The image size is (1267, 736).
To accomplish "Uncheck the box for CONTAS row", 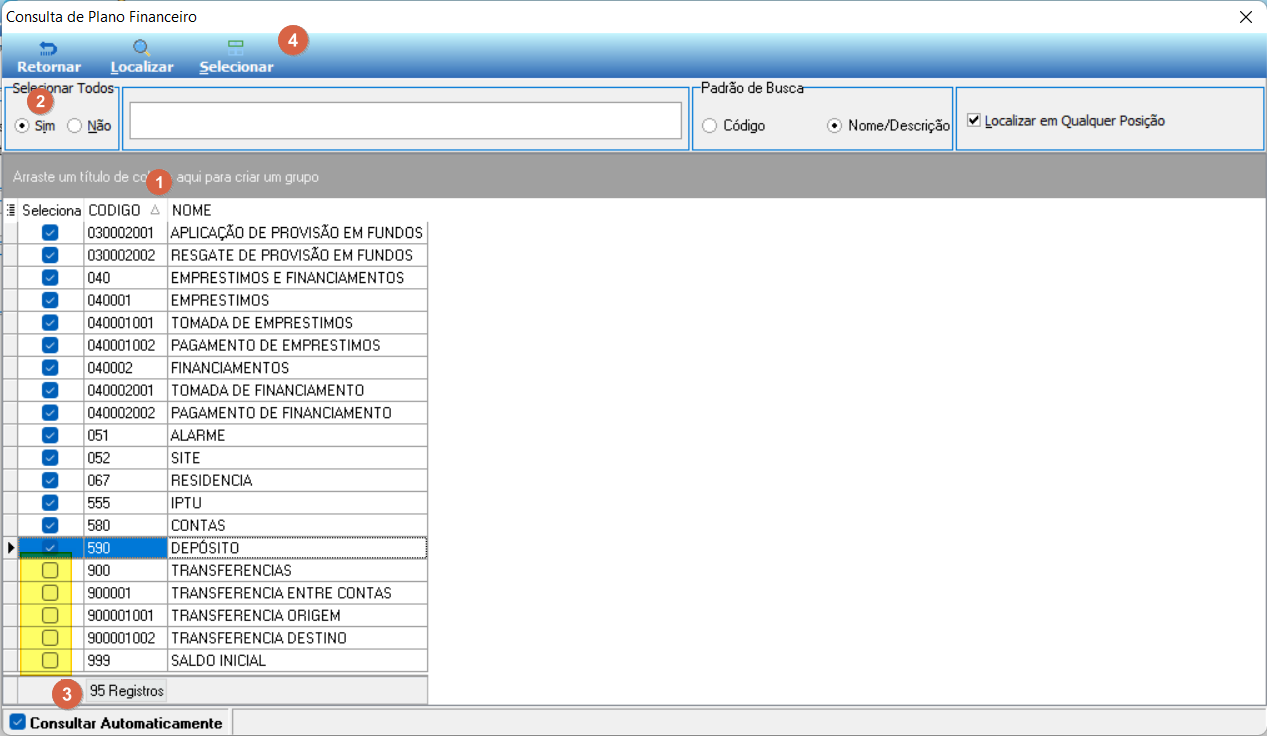I will pyautogui.click(x=50, y=525).
